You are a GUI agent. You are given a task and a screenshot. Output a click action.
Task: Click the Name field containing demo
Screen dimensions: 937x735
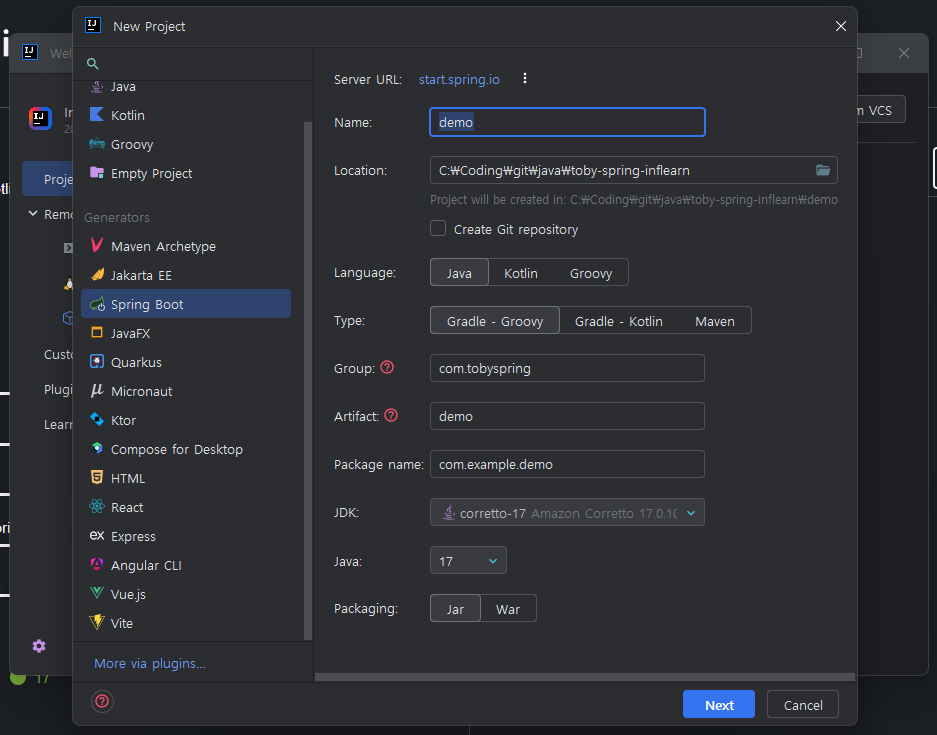(x=567, y=122)
